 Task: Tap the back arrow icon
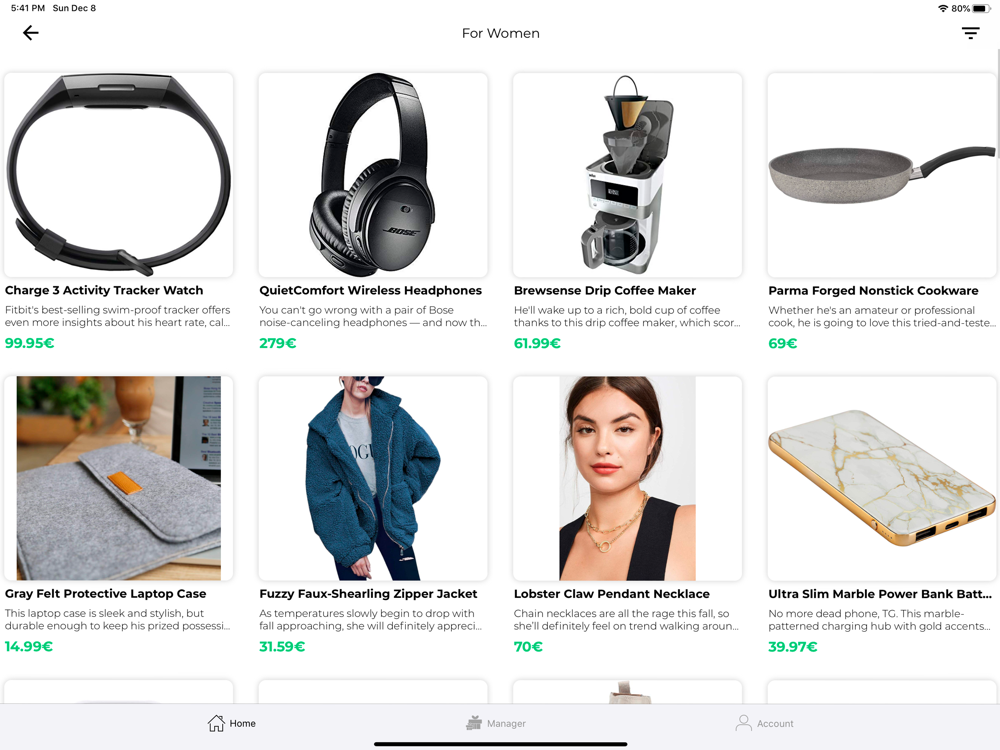click(31, 33)
